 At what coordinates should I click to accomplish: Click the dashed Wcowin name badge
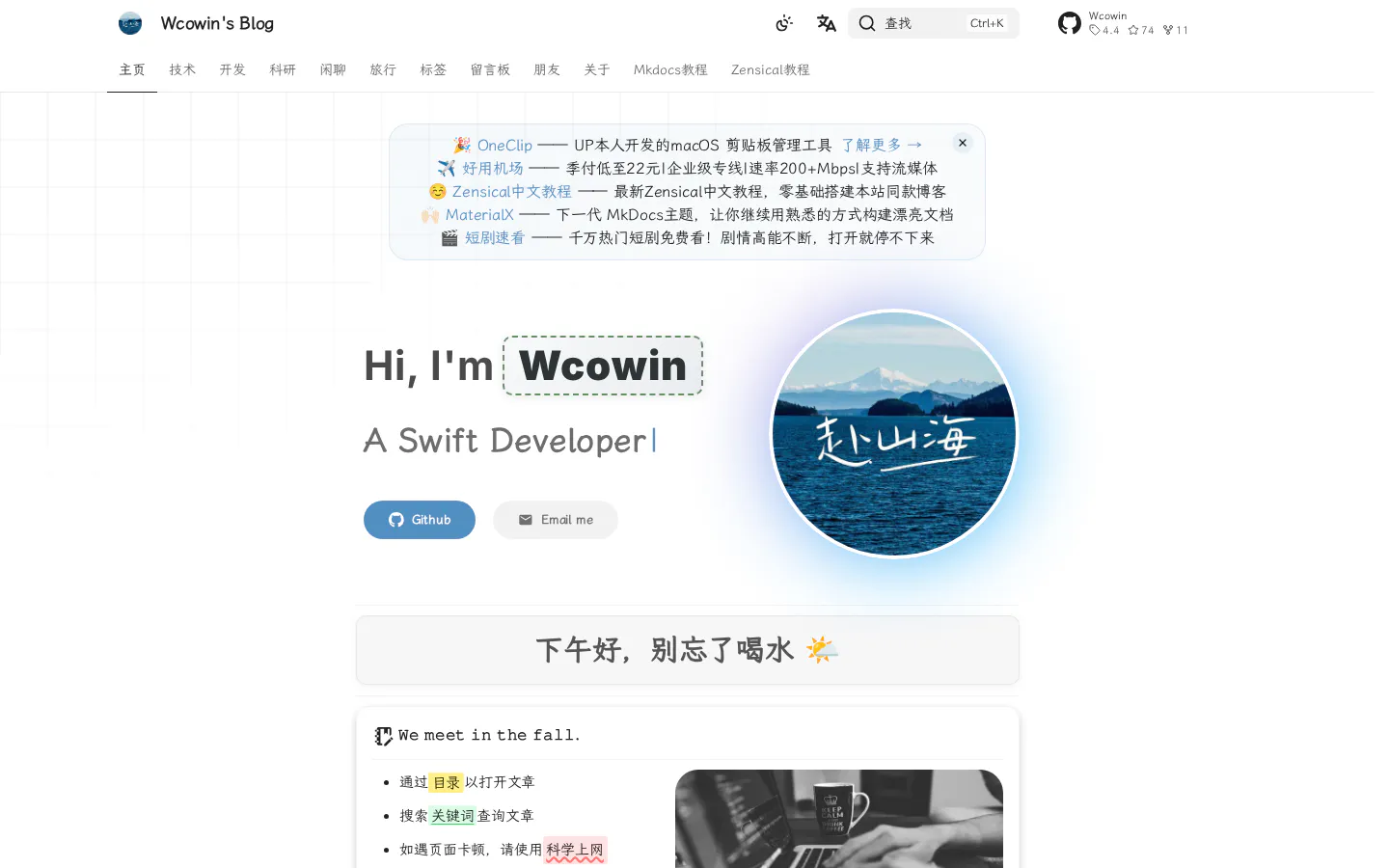tap(603, 366)
